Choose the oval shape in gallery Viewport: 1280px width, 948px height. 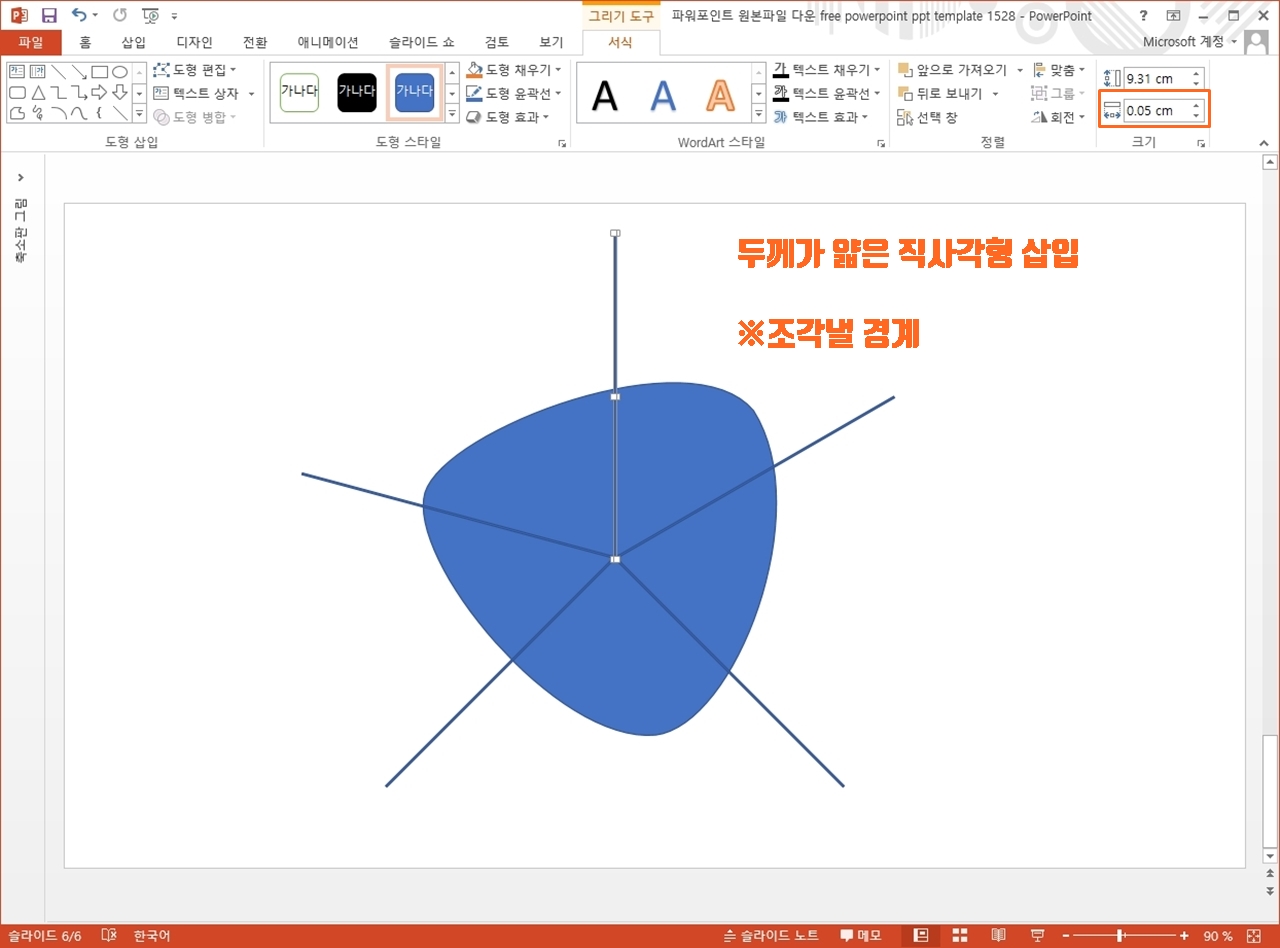(119, 71)
